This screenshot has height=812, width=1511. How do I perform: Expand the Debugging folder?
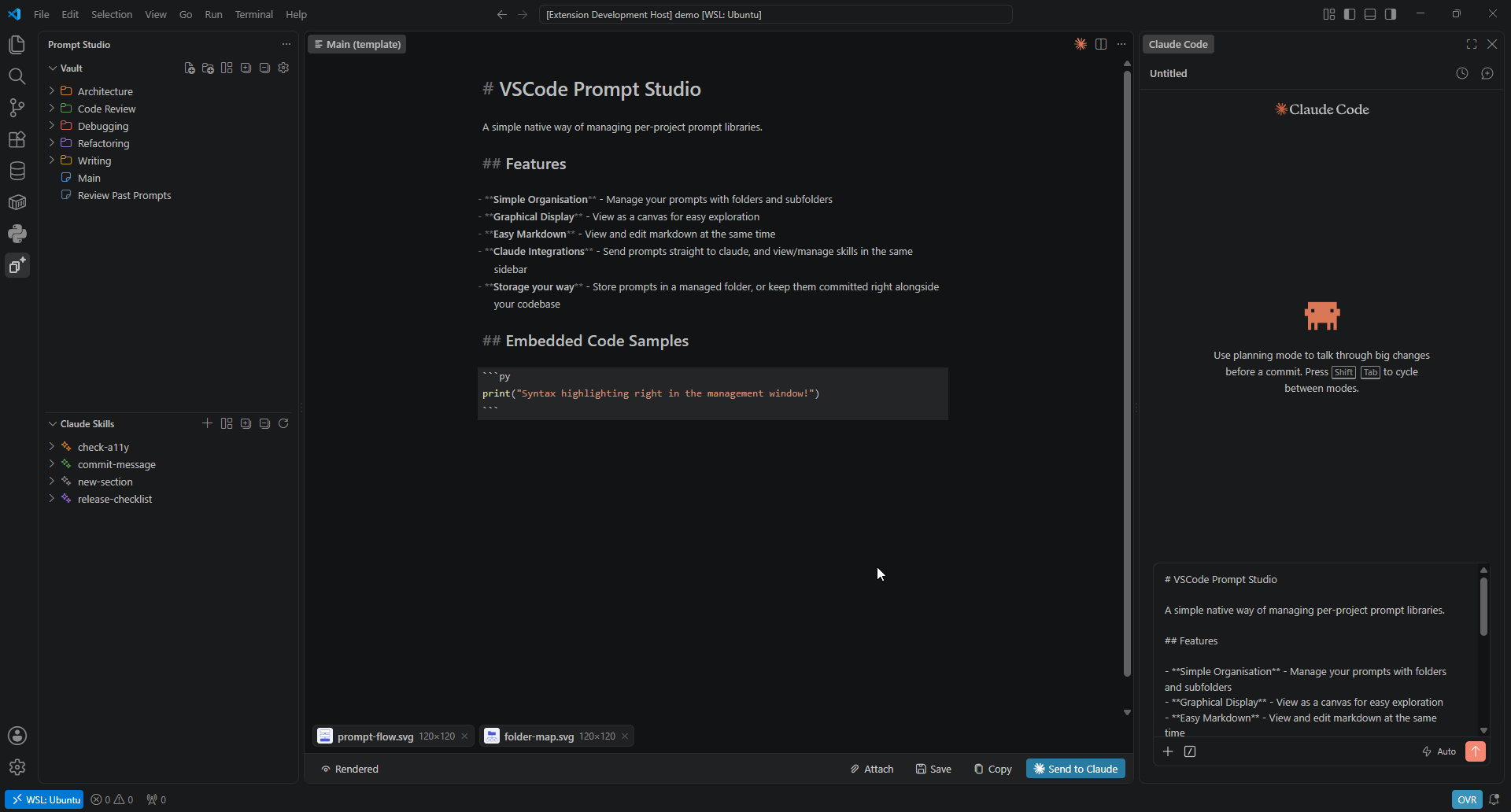52,126
